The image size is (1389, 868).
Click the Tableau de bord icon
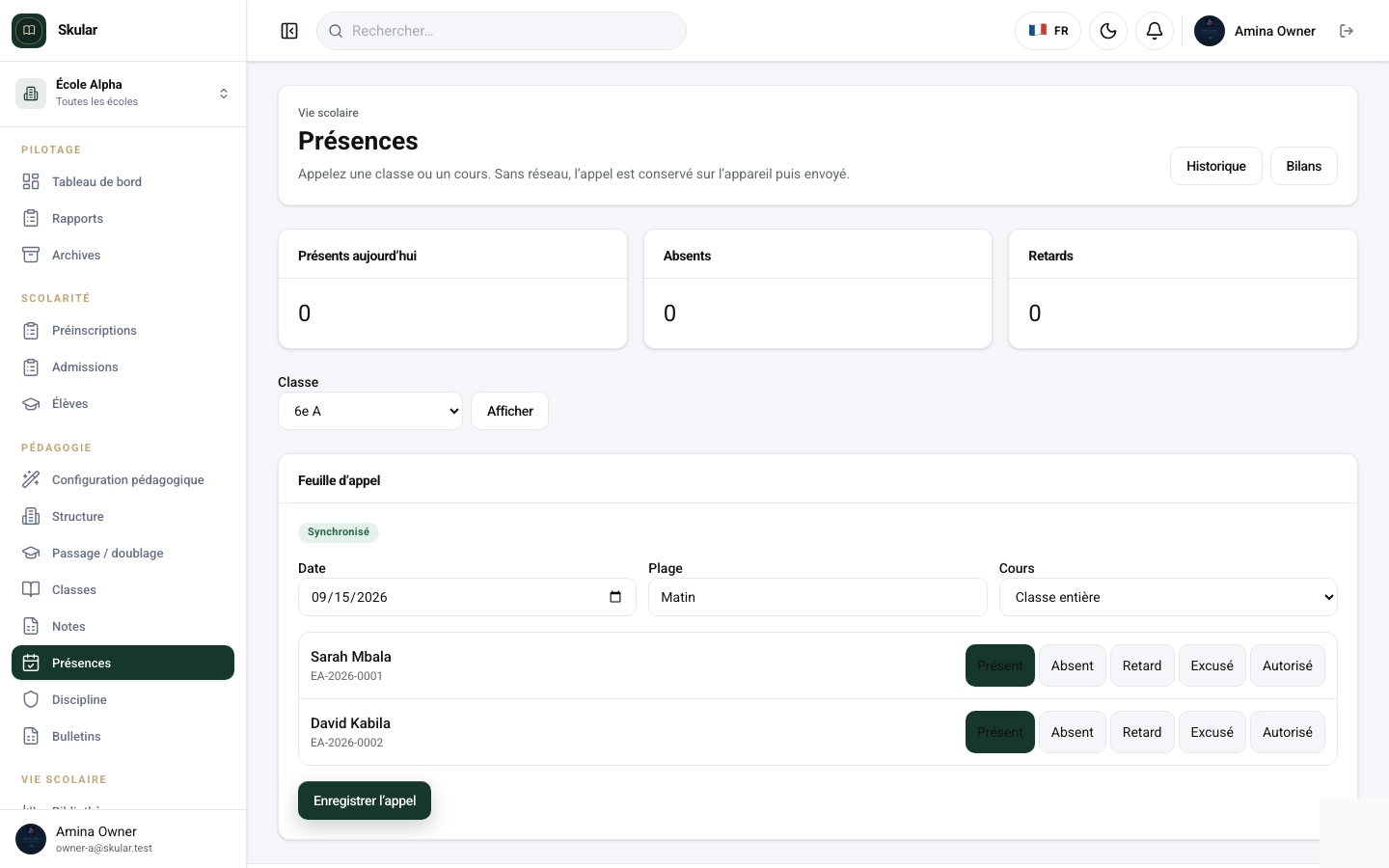point(31,181)
